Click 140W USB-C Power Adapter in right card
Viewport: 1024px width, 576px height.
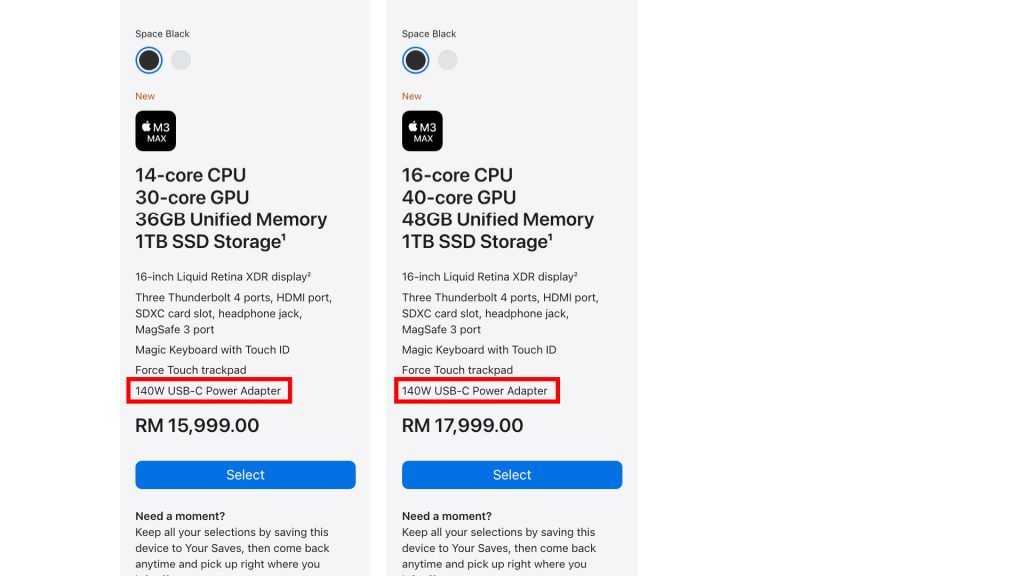pos(475,391)
